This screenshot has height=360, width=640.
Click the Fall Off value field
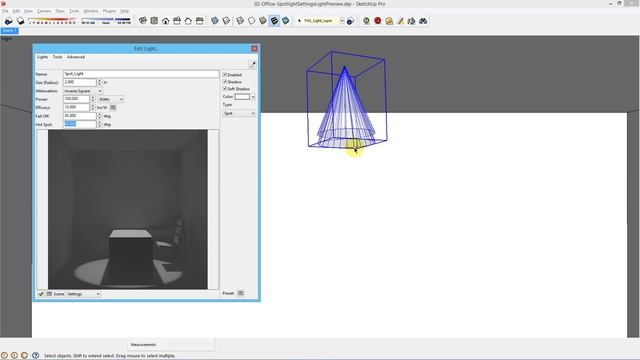click(80, 116)
